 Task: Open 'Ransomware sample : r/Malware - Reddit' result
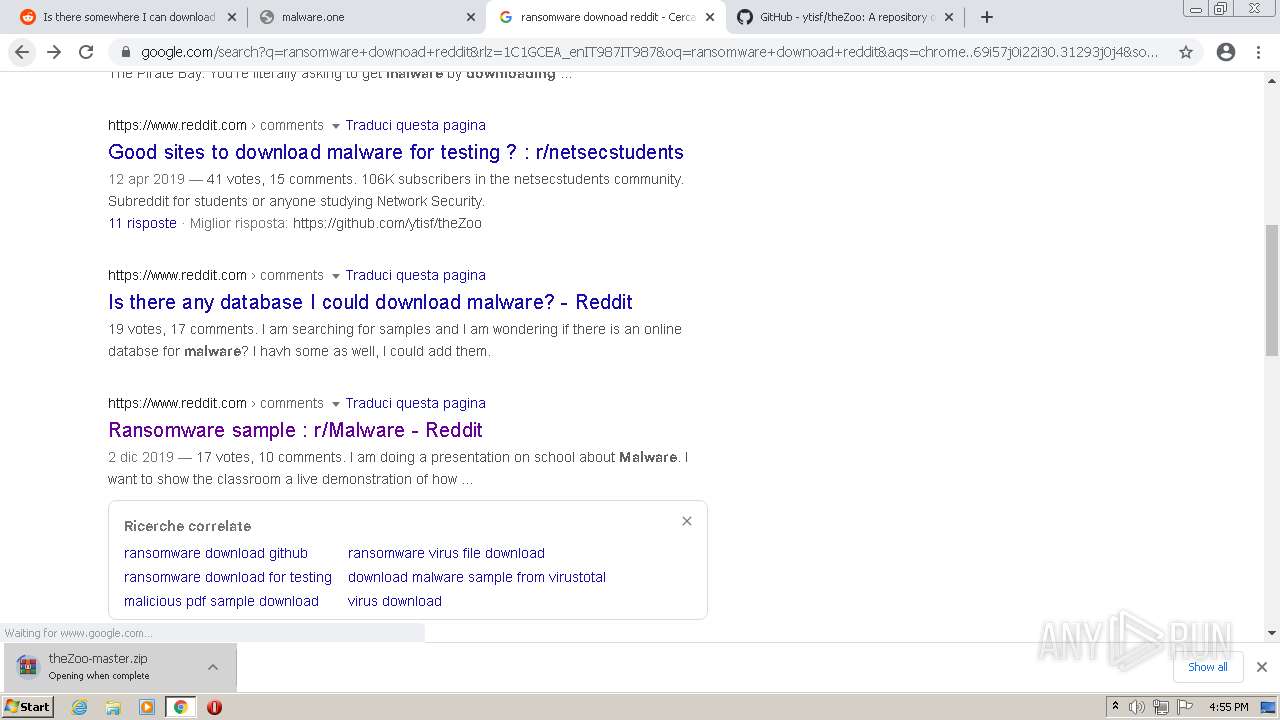coord(295,430)
